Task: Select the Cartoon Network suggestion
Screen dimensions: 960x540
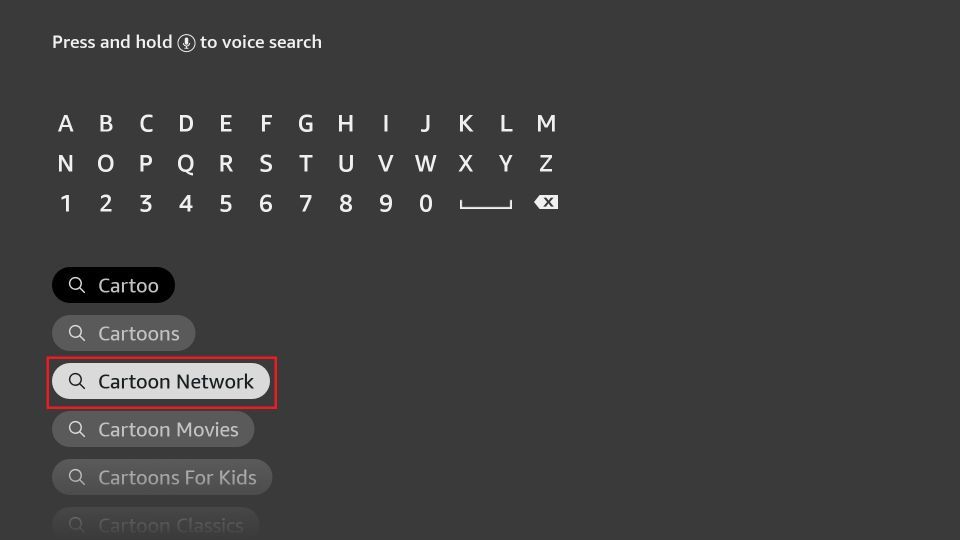Action: [x=161, y=381]
